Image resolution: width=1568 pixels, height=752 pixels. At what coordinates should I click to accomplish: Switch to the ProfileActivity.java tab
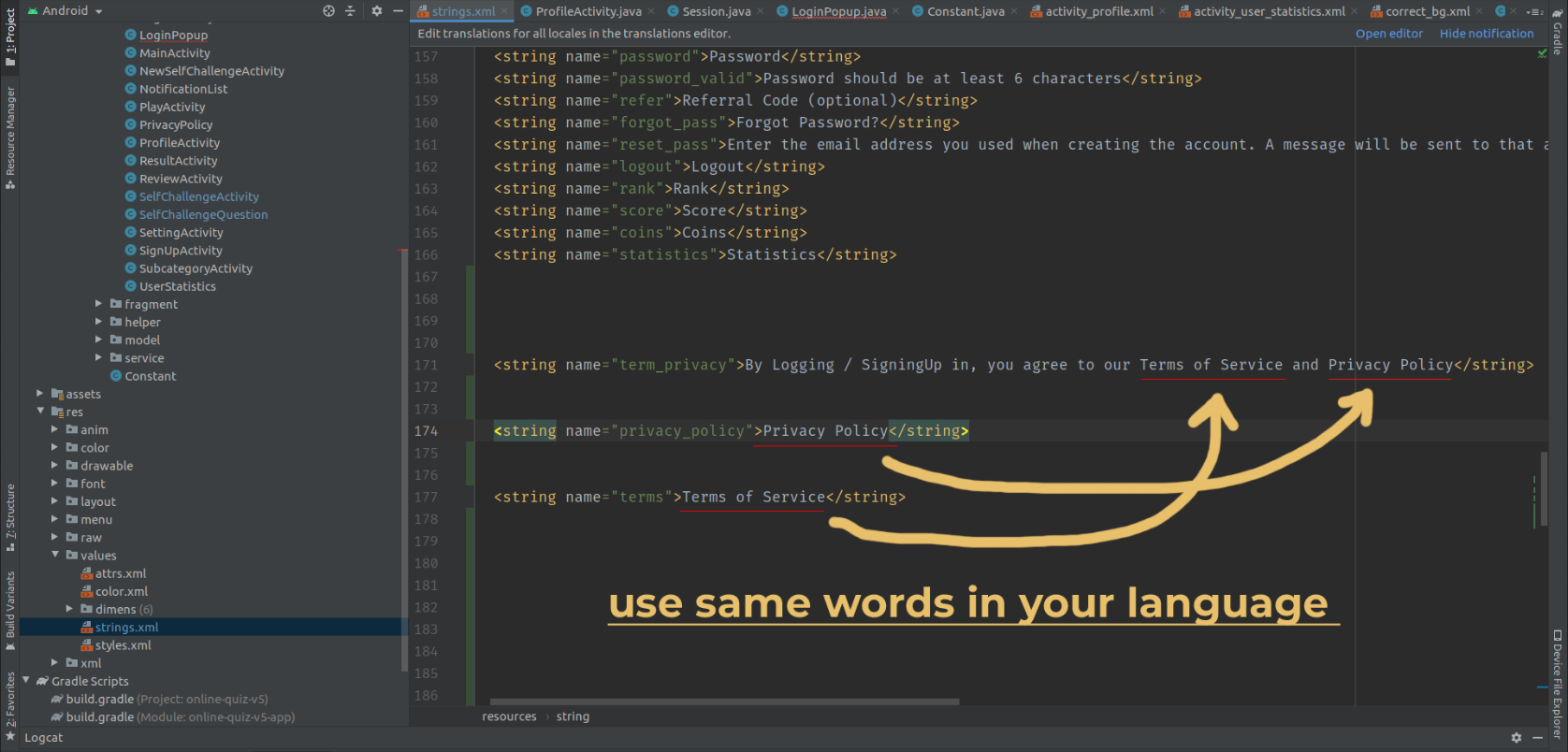coord(581,11)
